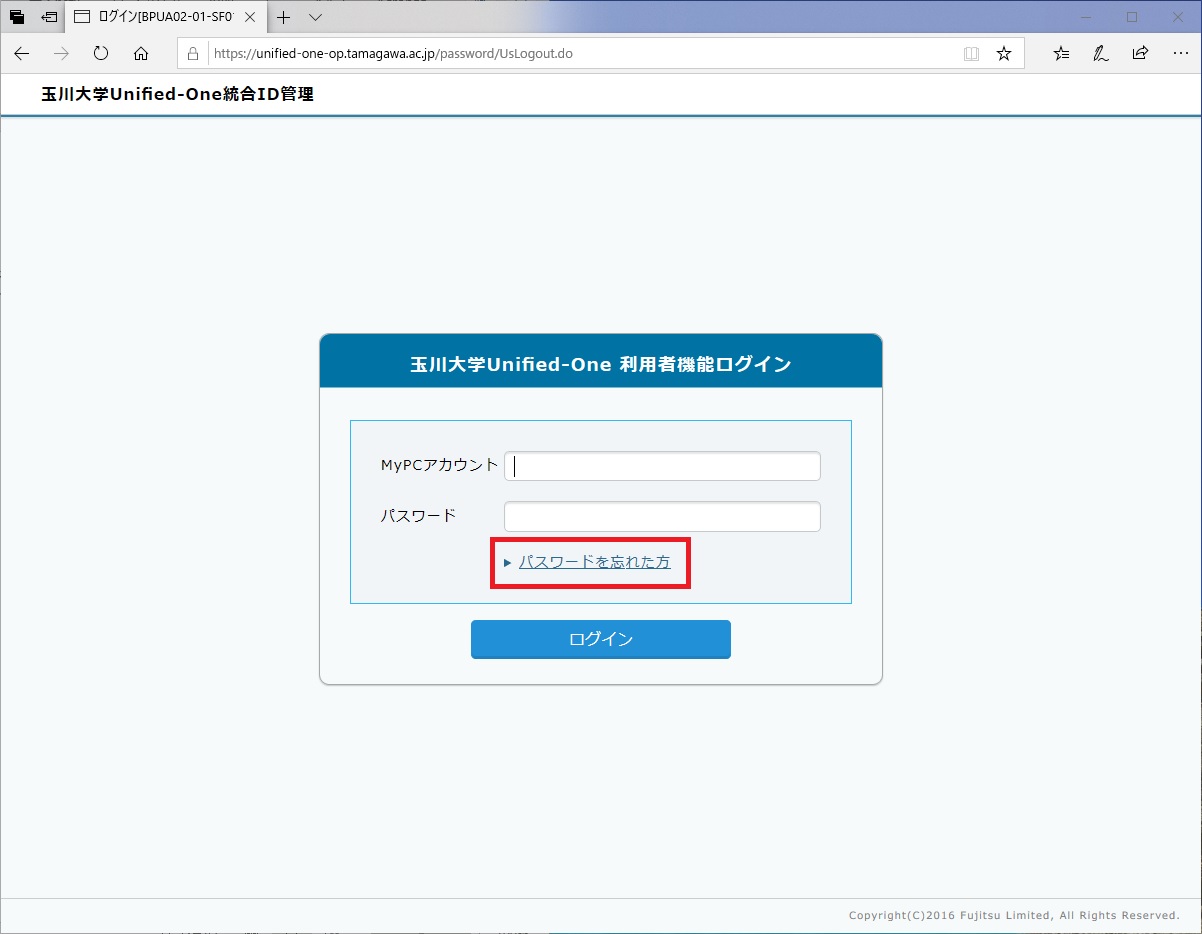Click the lock icon in address bar
1202x934 pixels.
[x=194, y=54]
